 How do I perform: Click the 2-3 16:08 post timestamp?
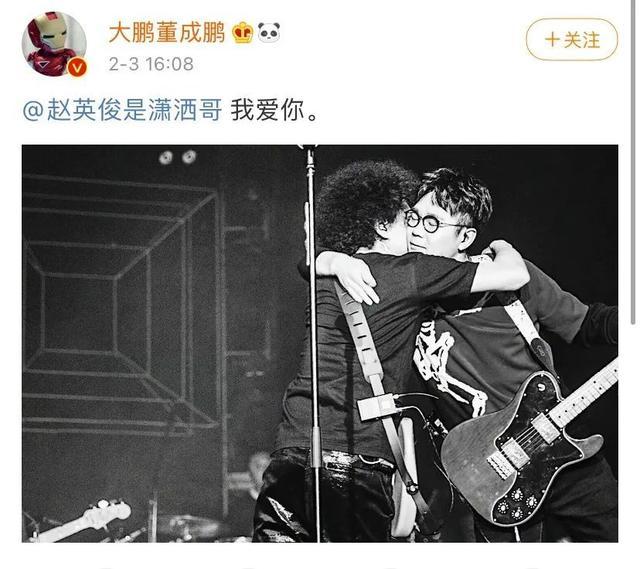tap(151, 64)
